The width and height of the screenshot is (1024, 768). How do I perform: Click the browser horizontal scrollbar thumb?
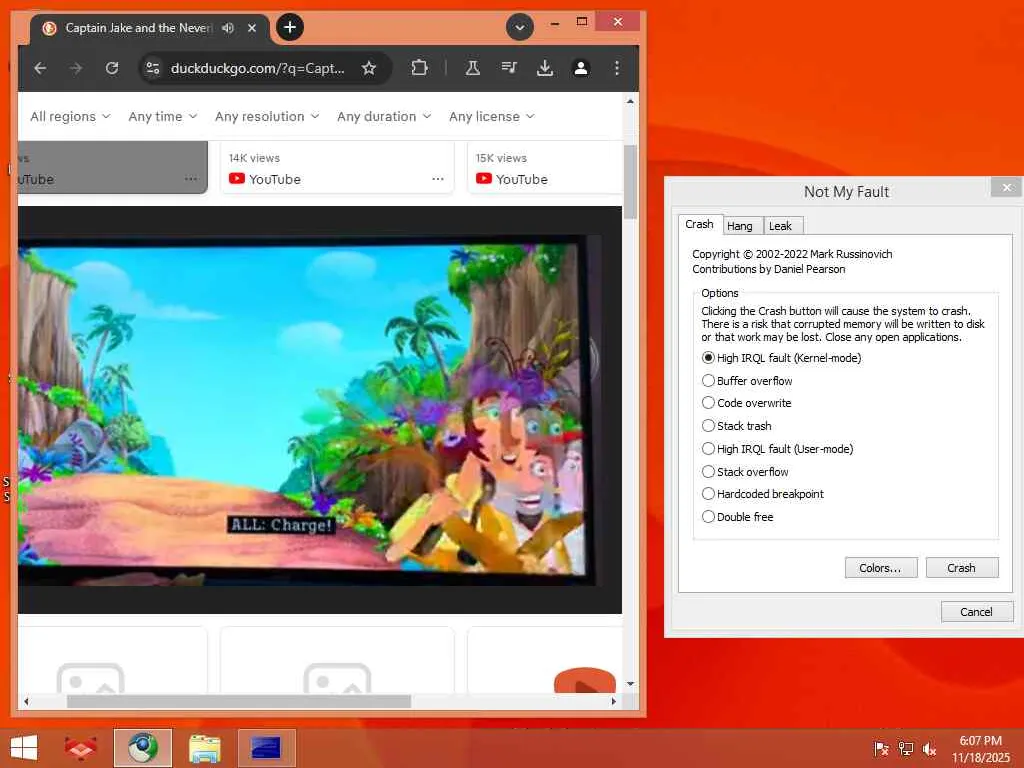239,701
